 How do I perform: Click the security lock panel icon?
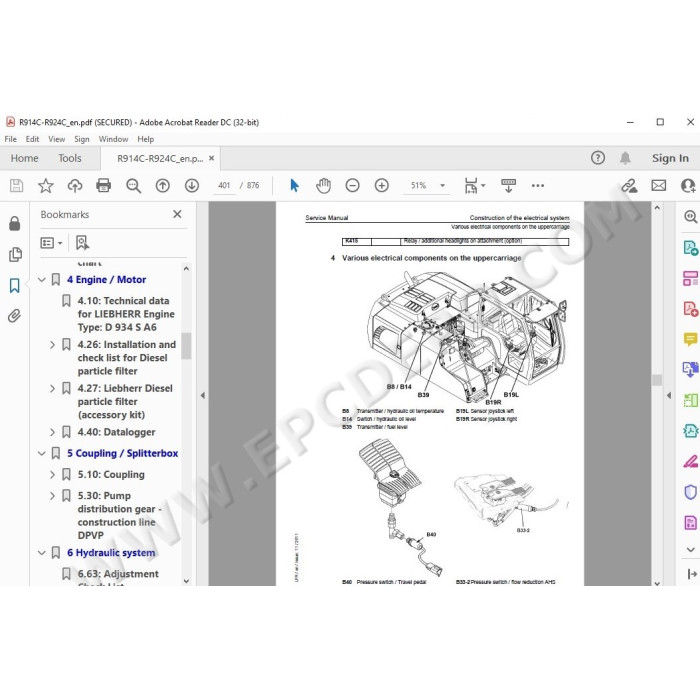pyautogui.click(x=14, y=223)
